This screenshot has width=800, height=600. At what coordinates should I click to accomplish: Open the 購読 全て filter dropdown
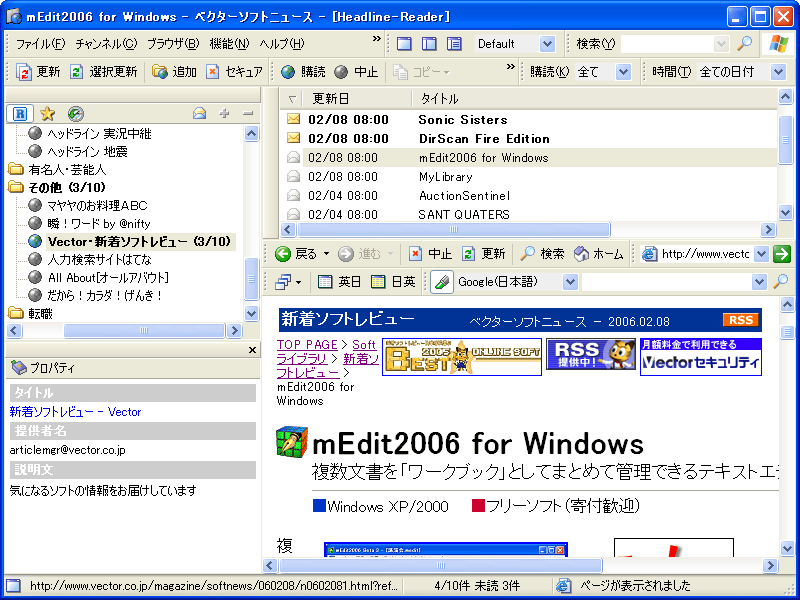(x=623, y=72)
